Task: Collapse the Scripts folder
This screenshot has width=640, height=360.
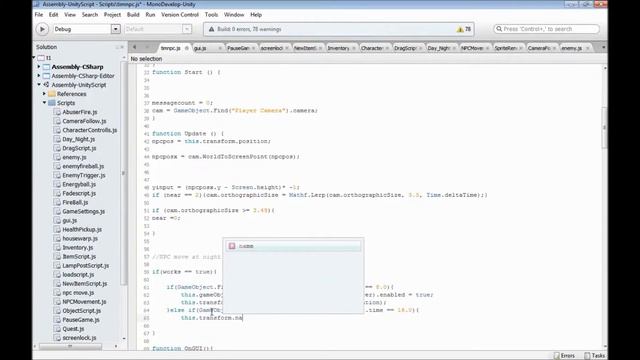Action: [44, 102]
